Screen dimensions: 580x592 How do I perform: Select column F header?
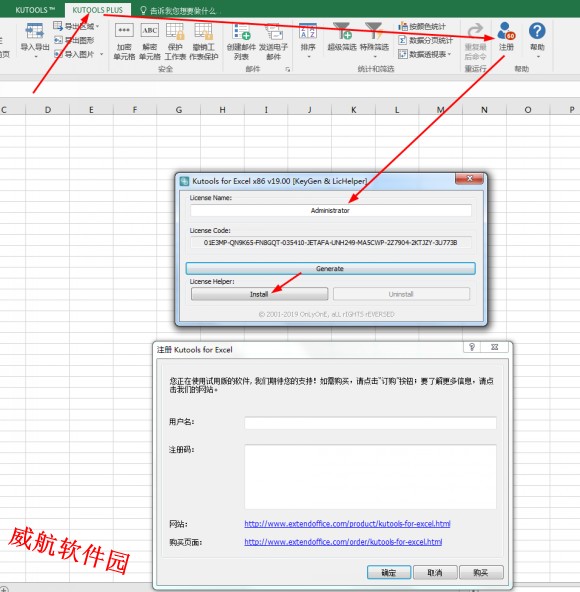pos(135,110)
